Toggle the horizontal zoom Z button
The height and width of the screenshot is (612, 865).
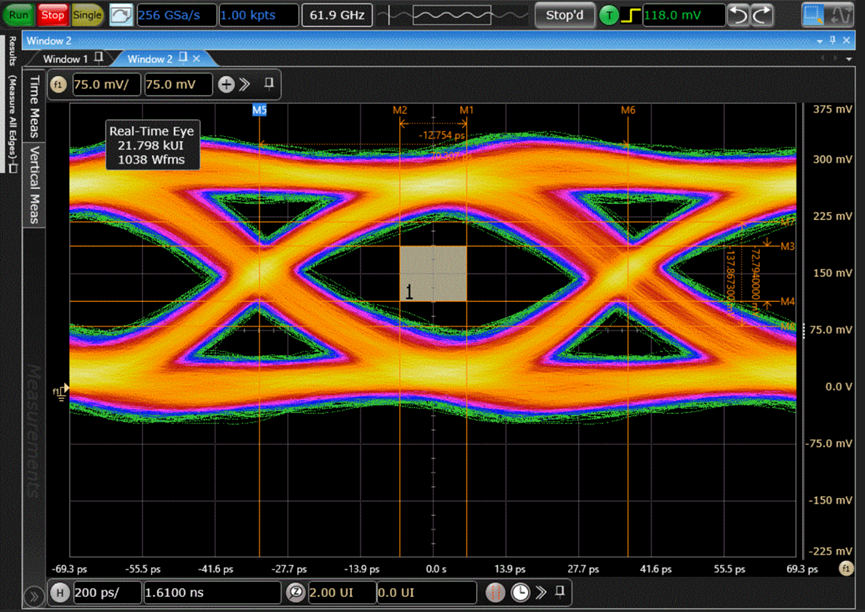point(296,592)
